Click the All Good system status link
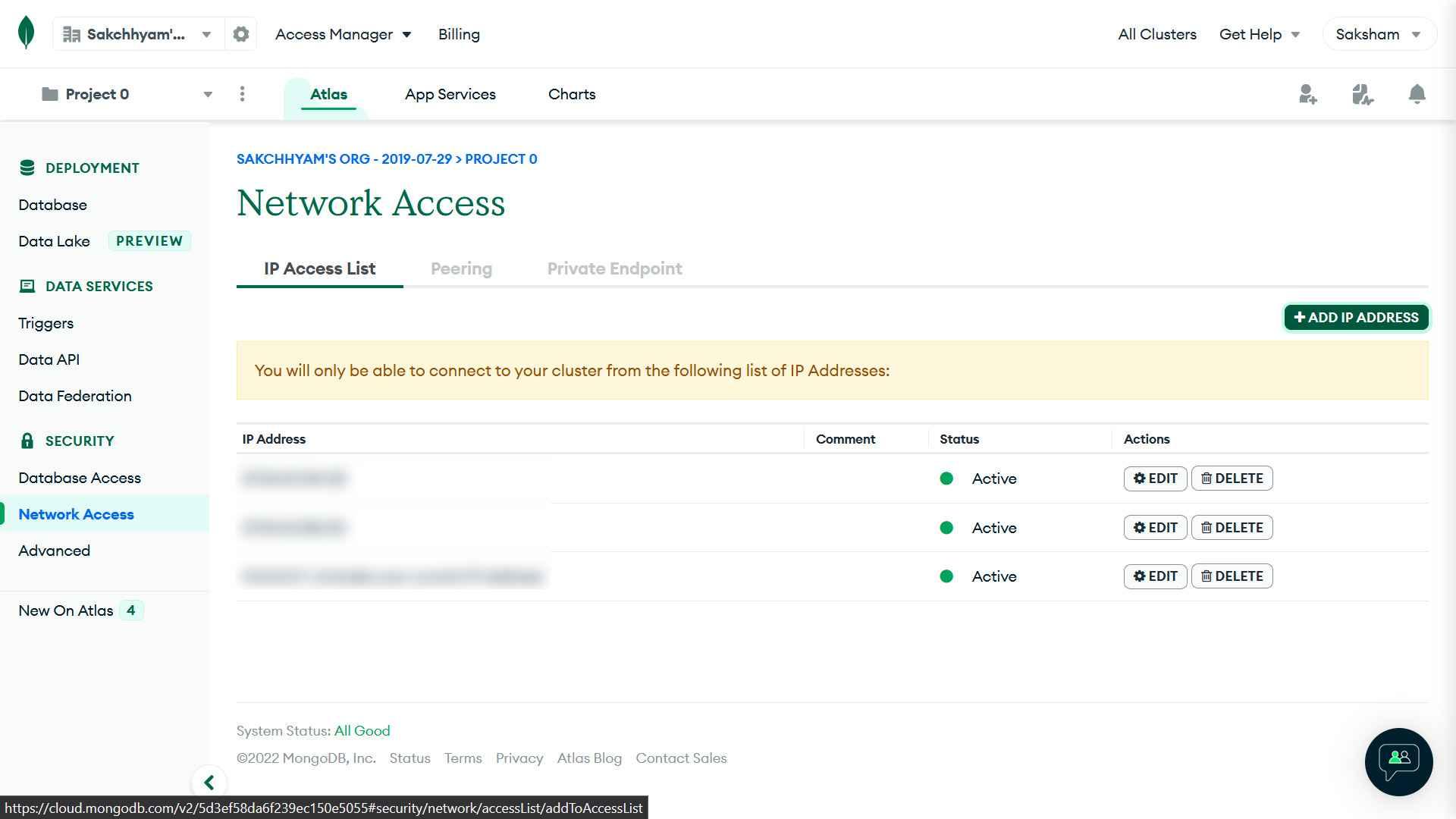This screenshot has height=819, width=1456. click(362, 731)
